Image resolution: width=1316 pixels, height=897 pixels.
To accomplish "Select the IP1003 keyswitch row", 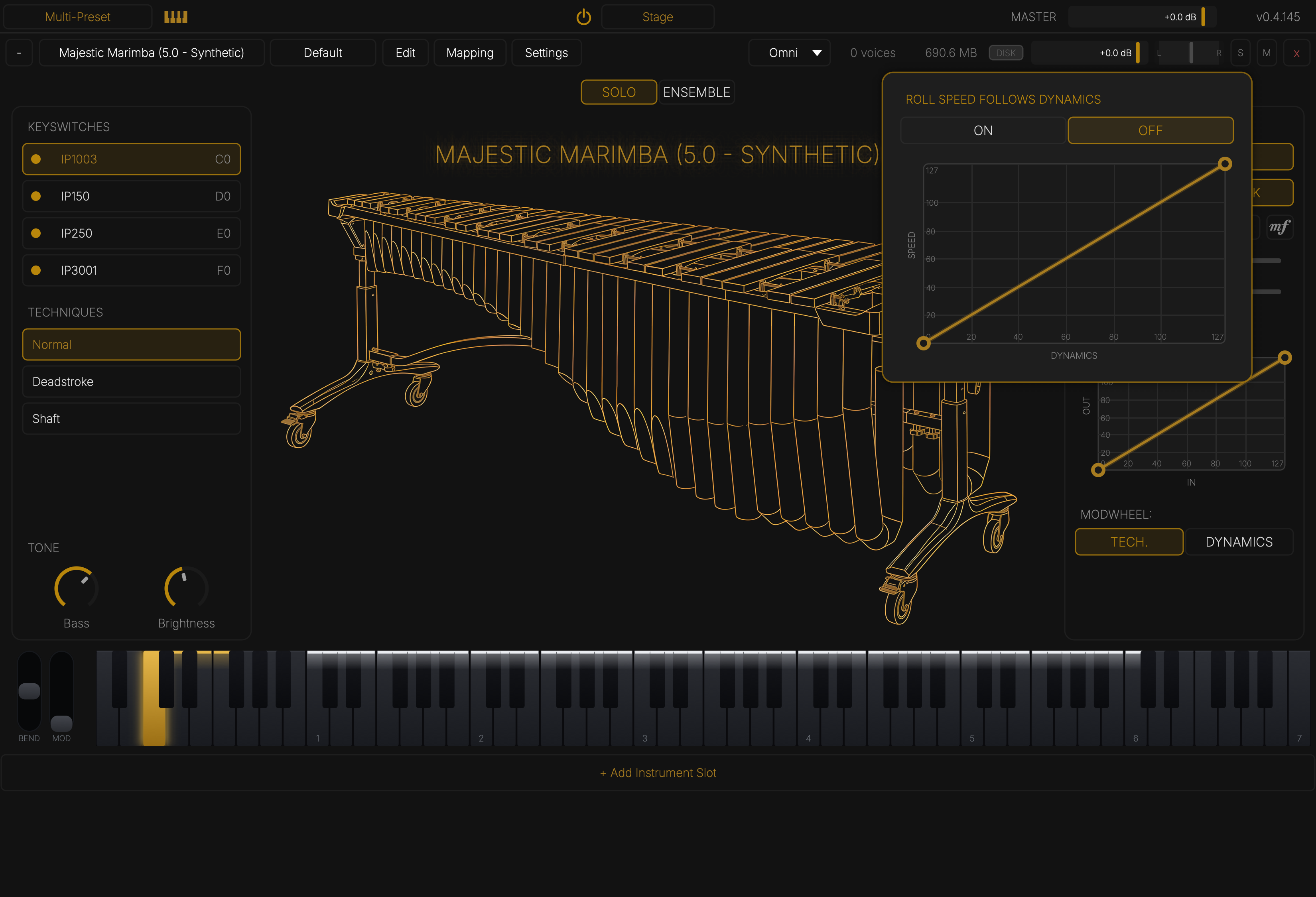I will point(131,159).
